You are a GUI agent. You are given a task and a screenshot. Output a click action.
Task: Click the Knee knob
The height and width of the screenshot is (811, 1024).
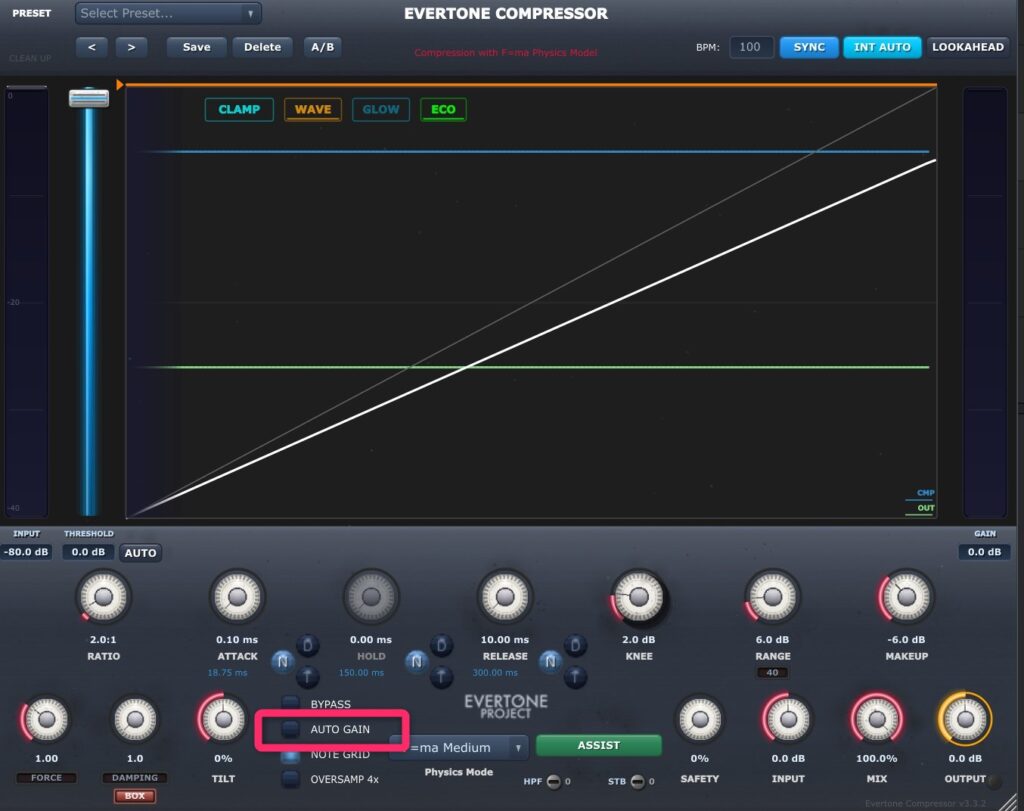[638, 598]
